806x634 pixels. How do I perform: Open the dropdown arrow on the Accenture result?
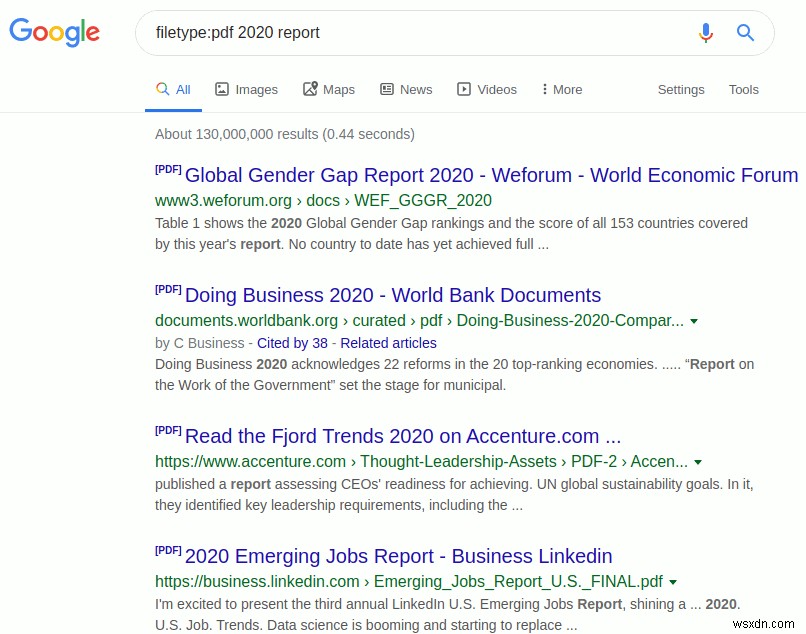tap(696, 461)
